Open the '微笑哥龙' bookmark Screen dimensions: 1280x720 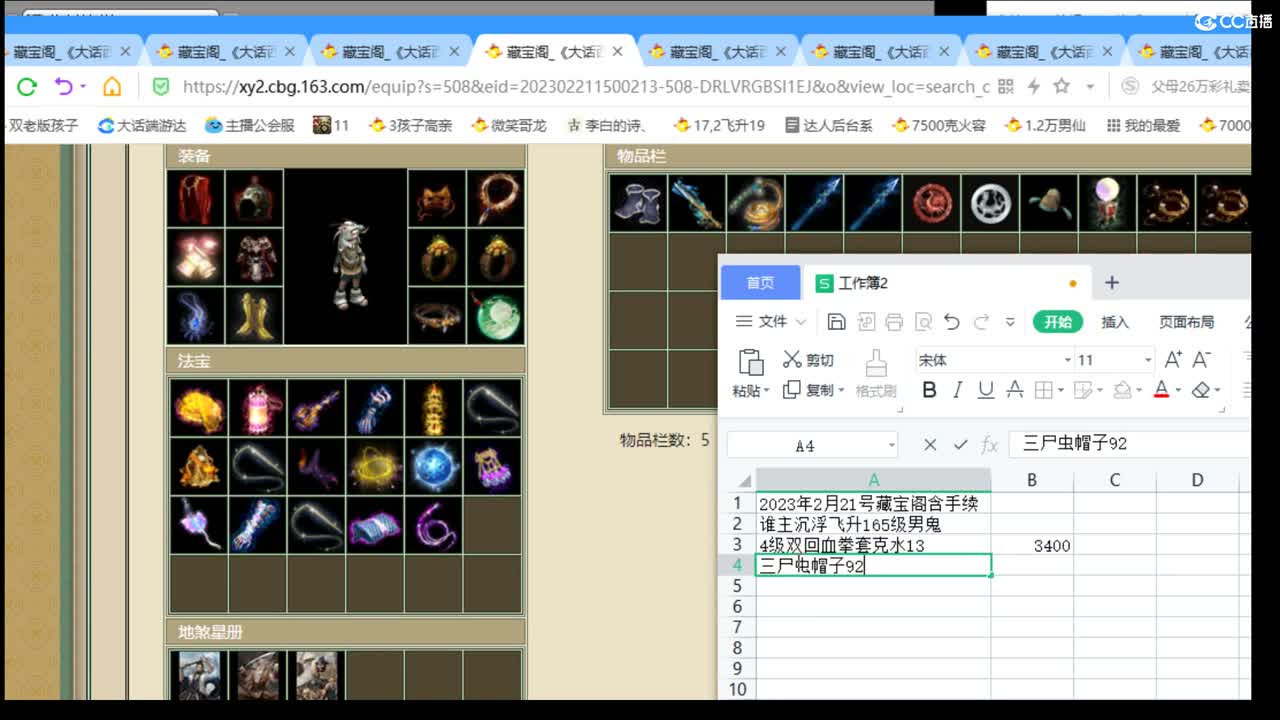point(508,125)
